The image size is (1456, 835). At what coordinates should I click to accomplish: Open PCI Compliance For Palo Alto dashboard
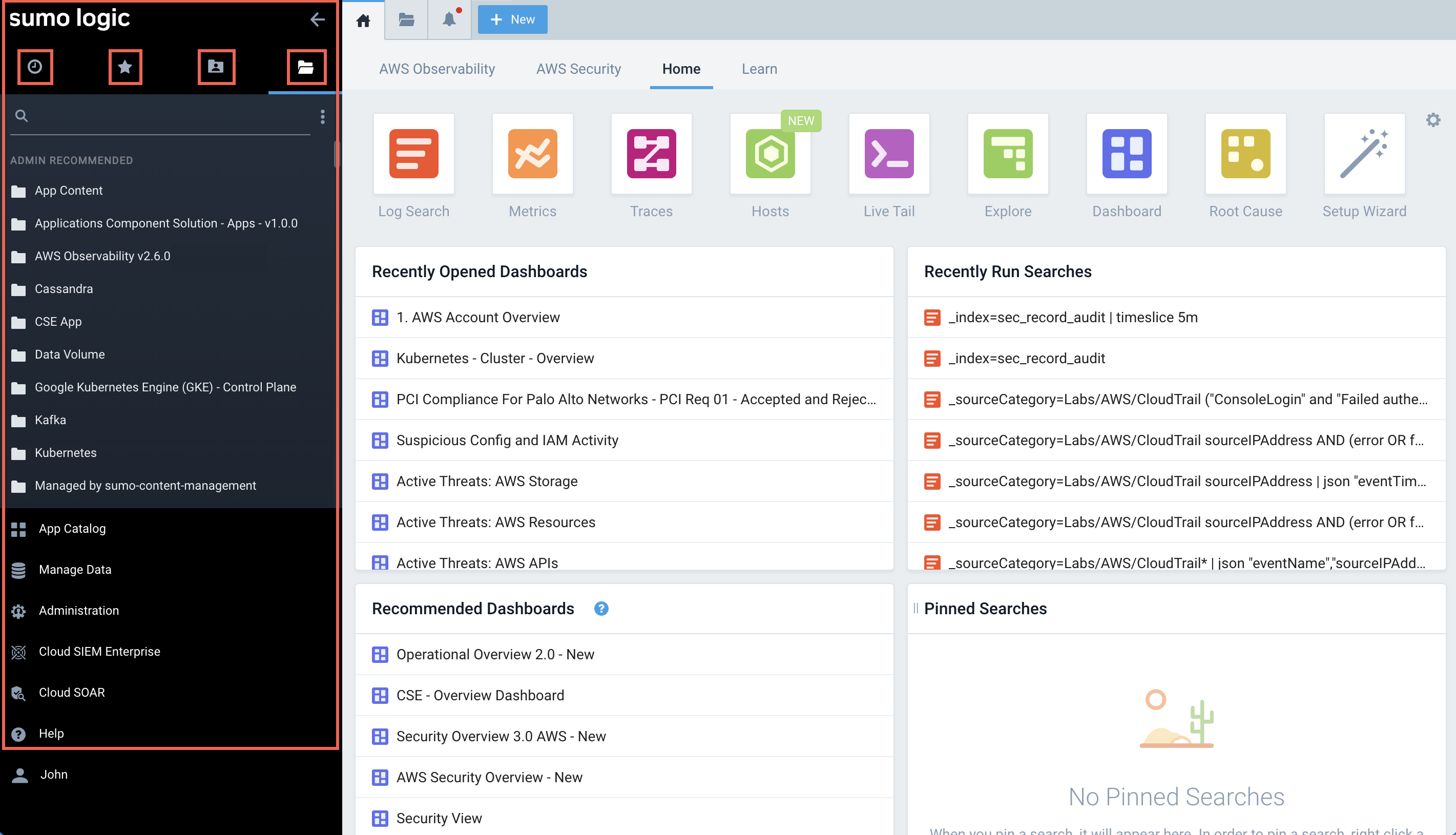pyautogui.click(x=624, y=399)
